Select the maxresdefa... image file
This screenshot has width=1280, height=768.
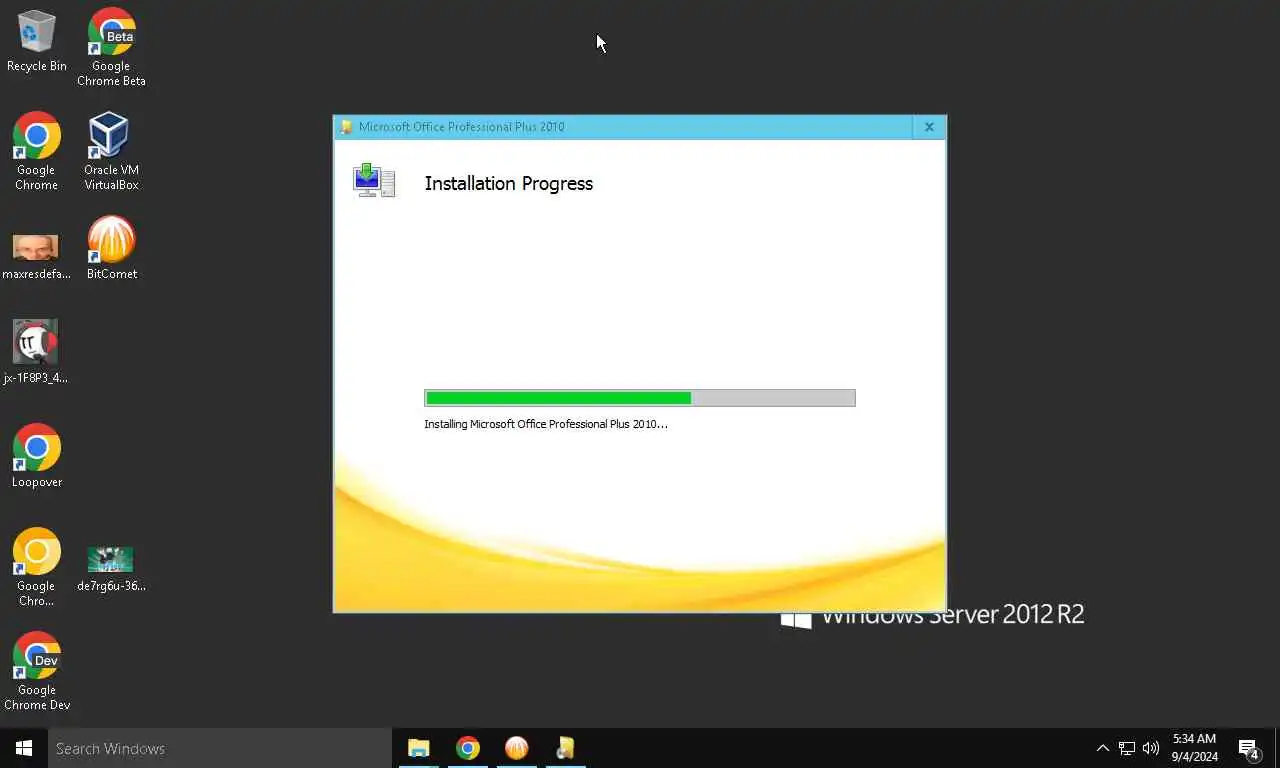click(36, 256)
